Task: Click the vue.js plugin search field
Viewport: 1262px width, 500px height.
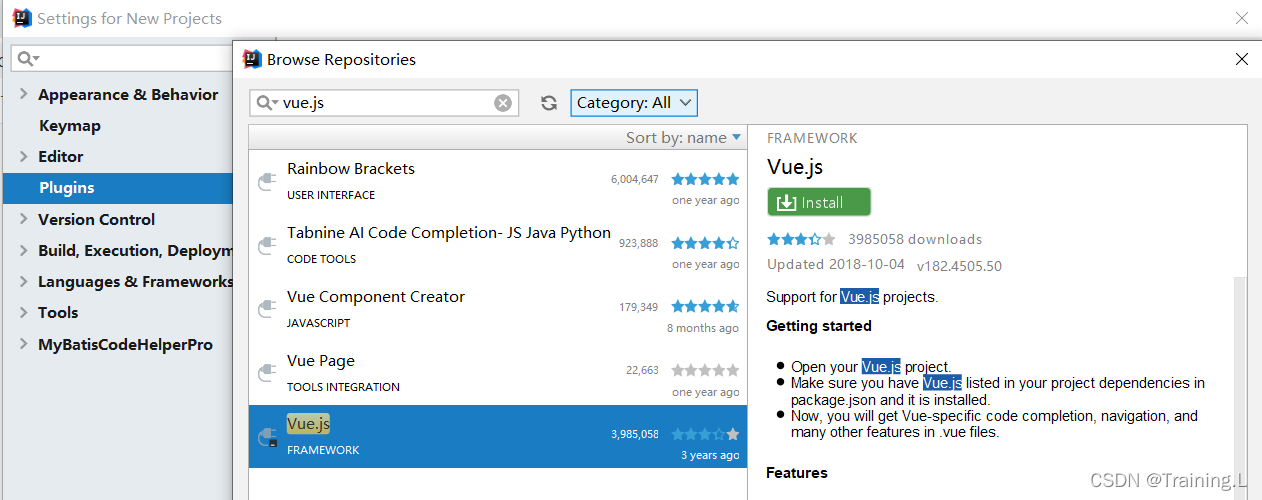Action: pos(384,103)
